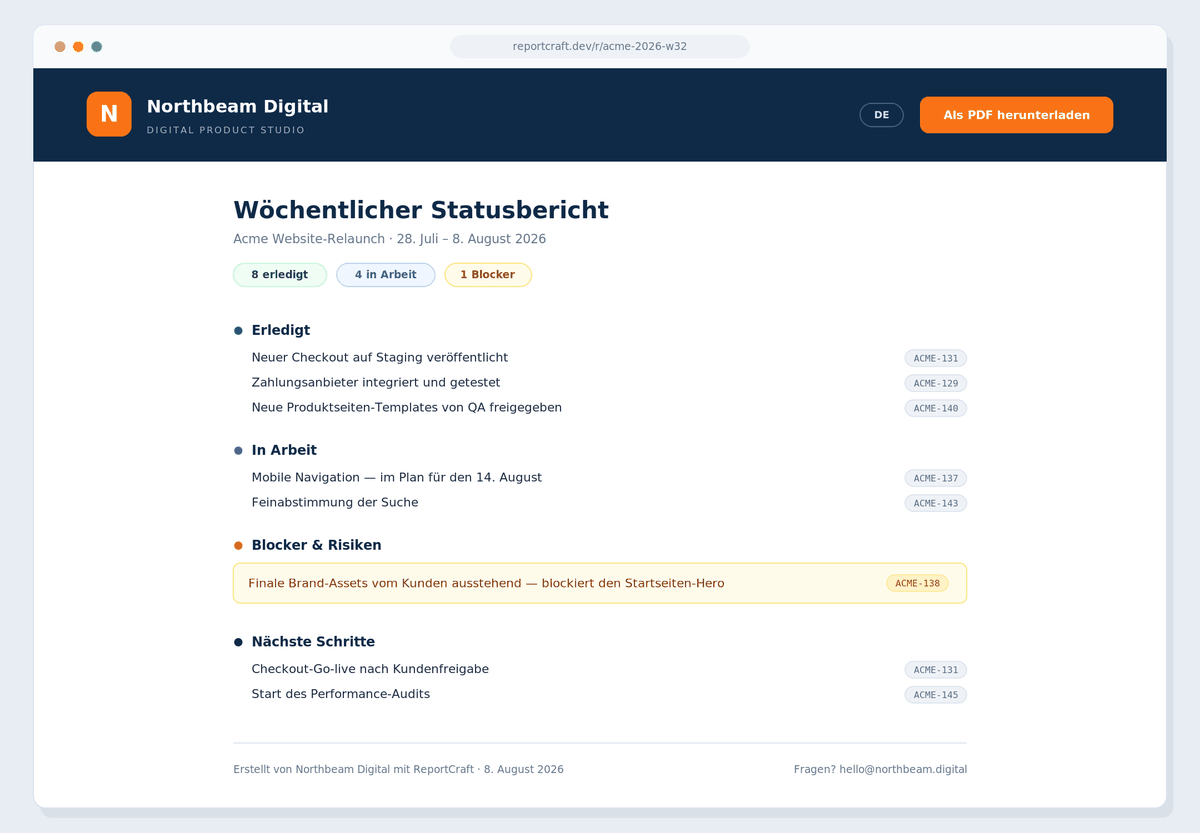
Task: Click the 'In Arbeit' section heading
Action: pyautogui.click(x=284, y=450)
